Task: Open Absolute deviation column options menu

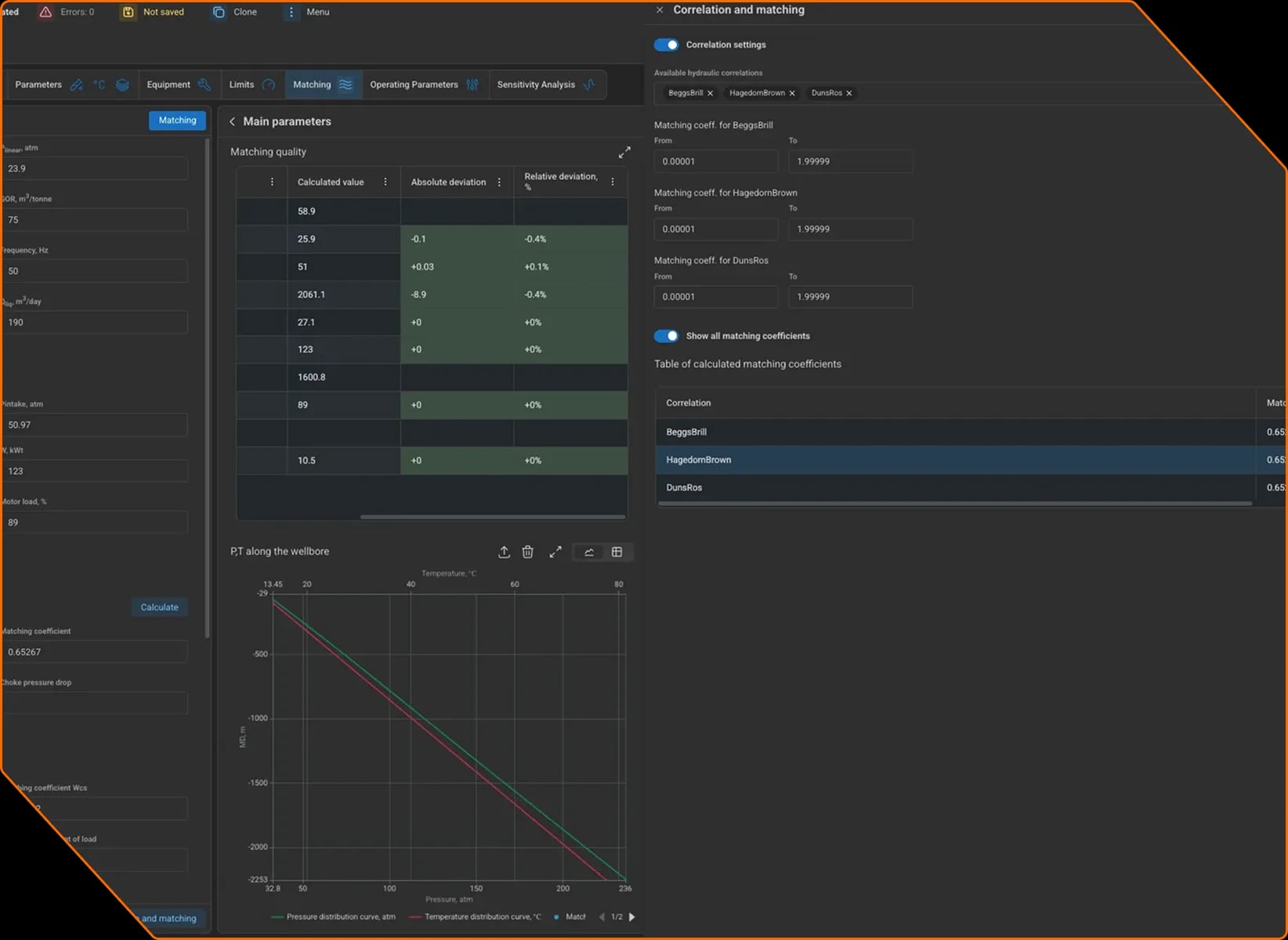Action: click(499, 182)
